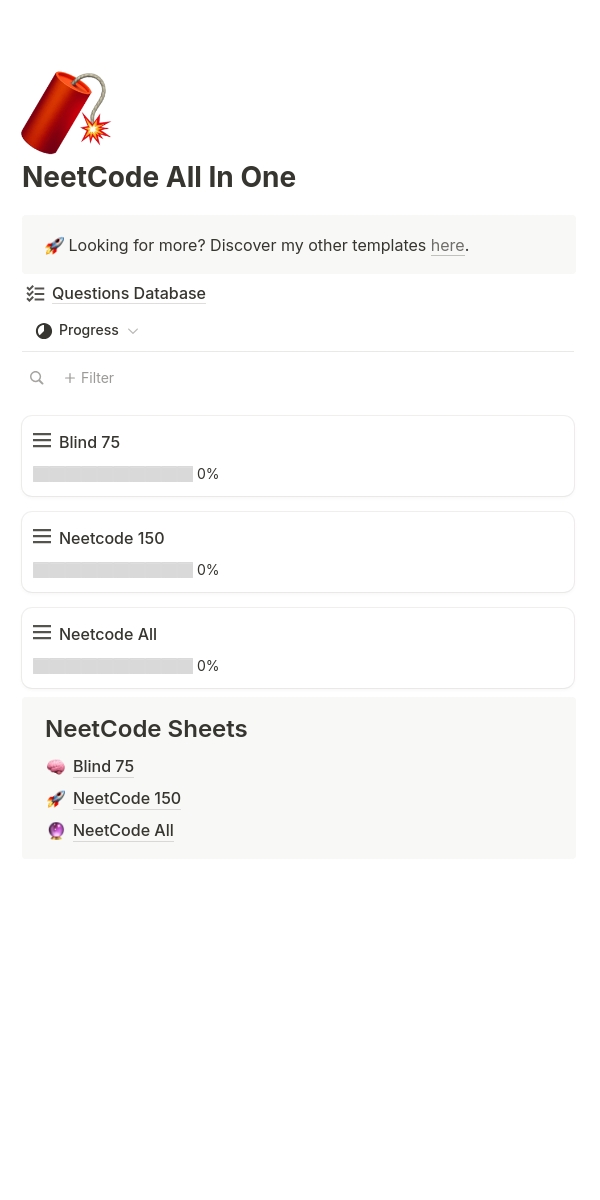Add a Filter to the database
This screenshot has height=1200, width=600.
89,378
